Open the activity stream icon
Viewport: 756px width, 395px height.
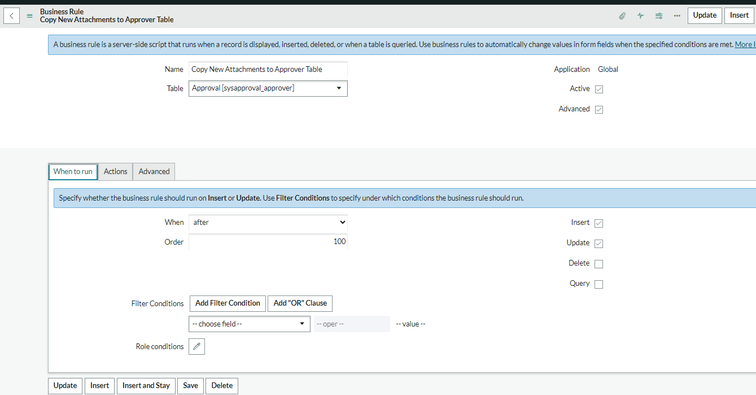coord(640,16)
